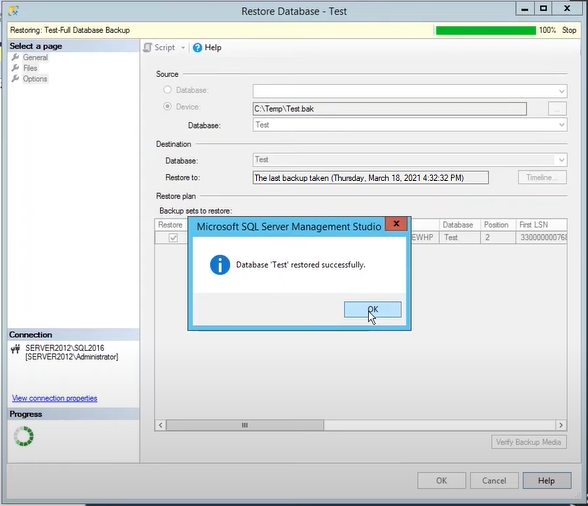This screenshot has height=506, width=588.
Task: Click the browse ellipsis button for device
Action: tap(557, 109)
